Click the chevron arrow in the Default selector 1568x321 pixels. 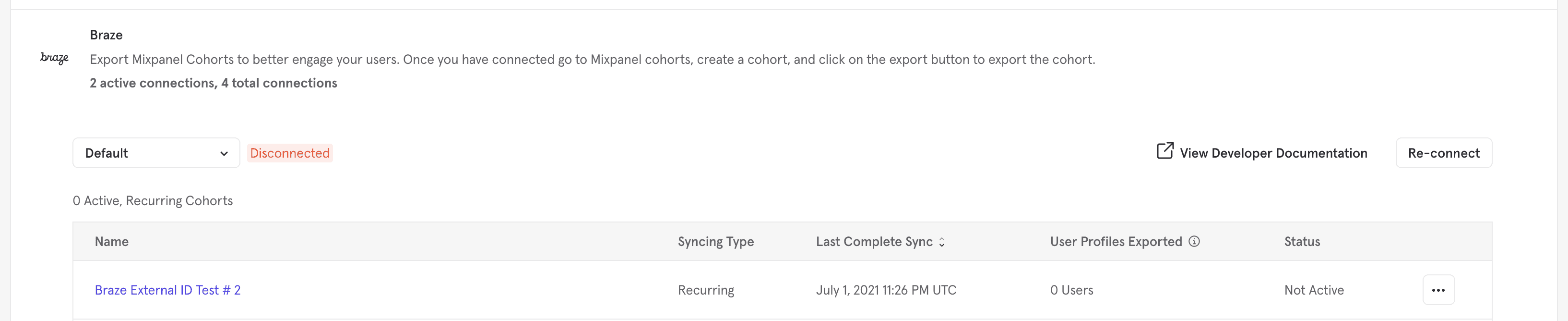(x=224, y=153)
